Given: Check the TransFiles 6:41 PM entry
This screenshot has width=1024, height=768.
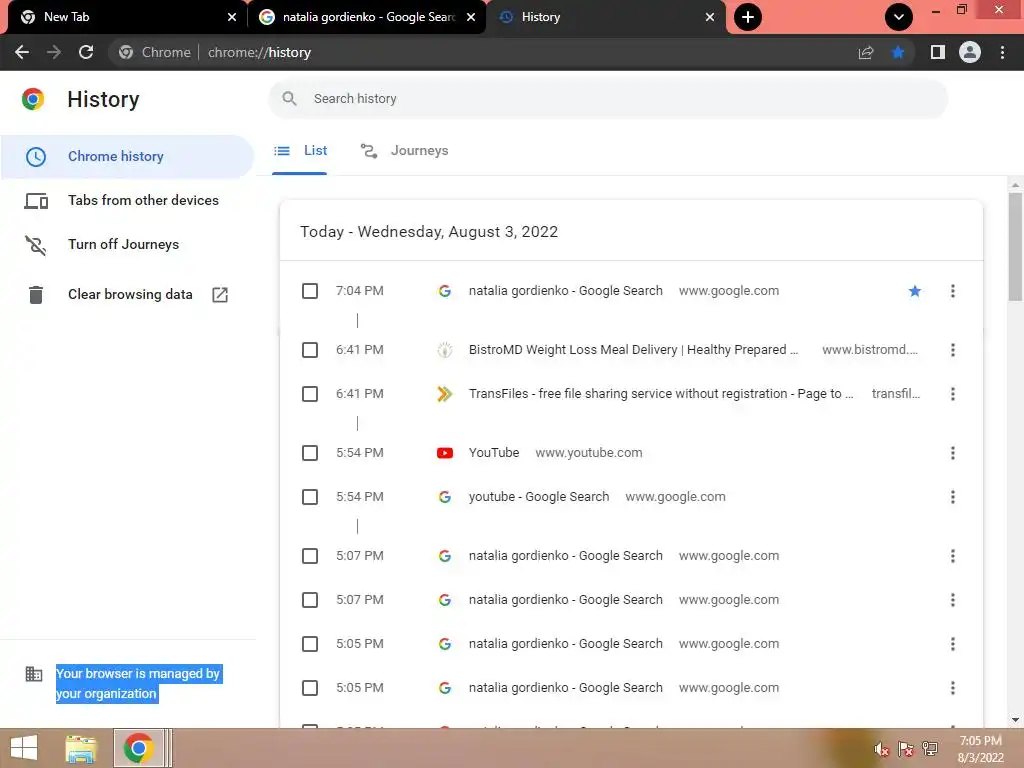Looking at the screenshot, I should (310, 394).
